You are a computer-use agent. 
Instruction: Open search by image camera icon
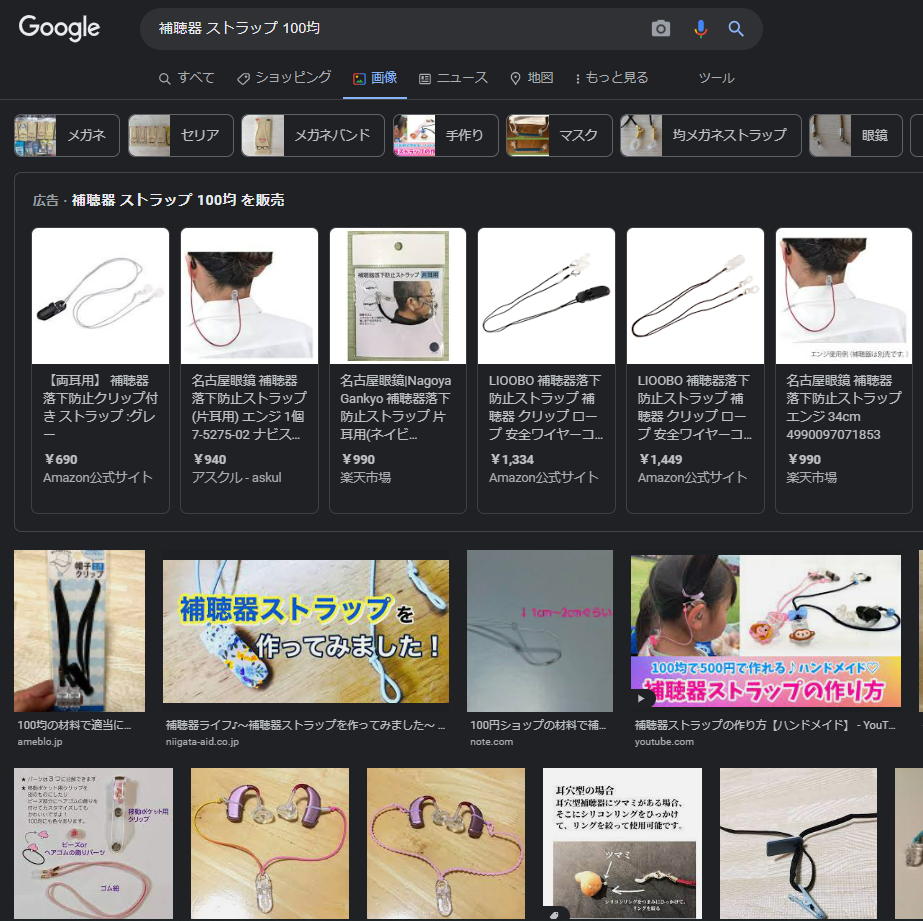tap(661, 29)
